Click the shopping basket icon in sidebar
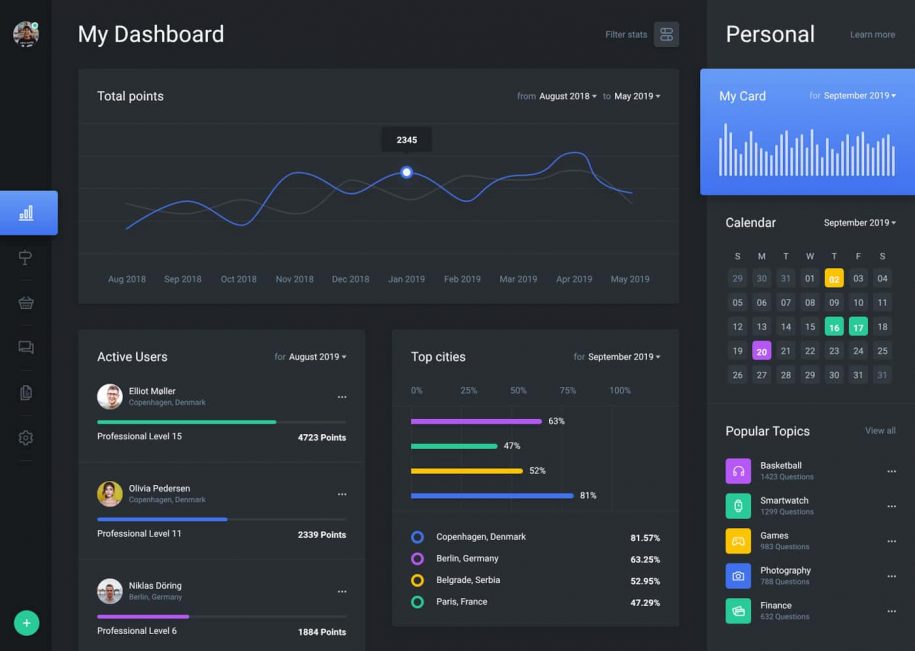This screenshot has width=915, height=651. pos(26,302)
